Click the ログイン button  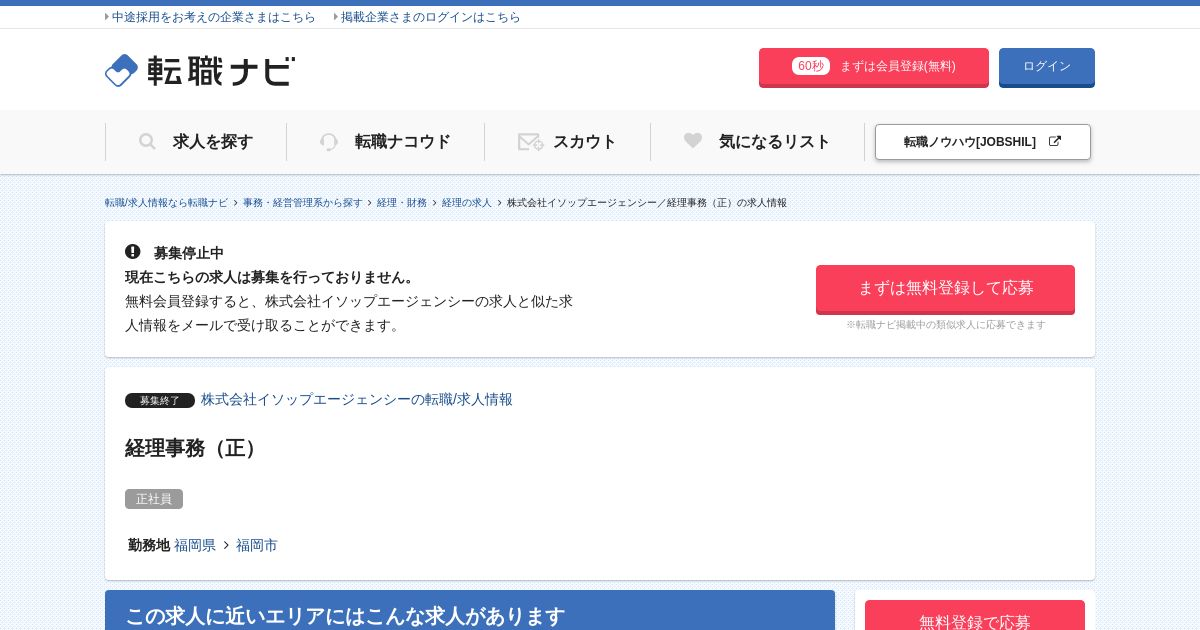click(x=1047, y=67)
